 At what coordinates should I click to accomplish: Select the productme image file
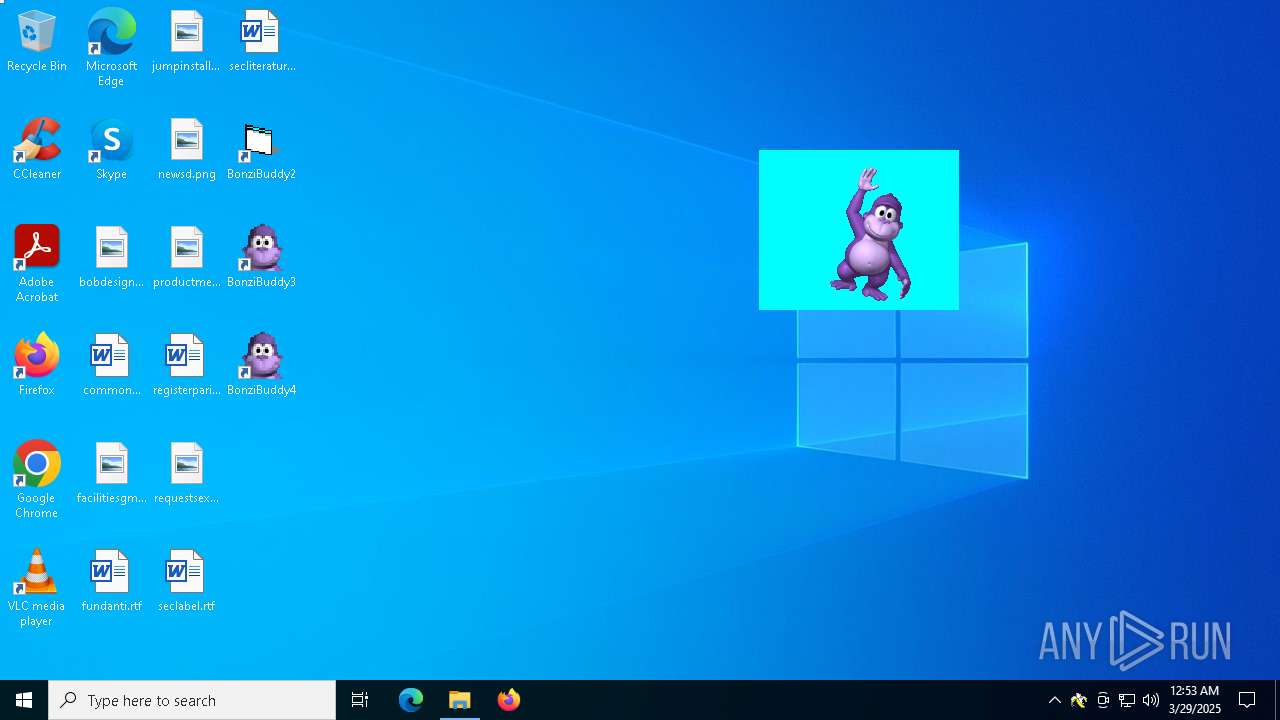[x=186, y=258]
